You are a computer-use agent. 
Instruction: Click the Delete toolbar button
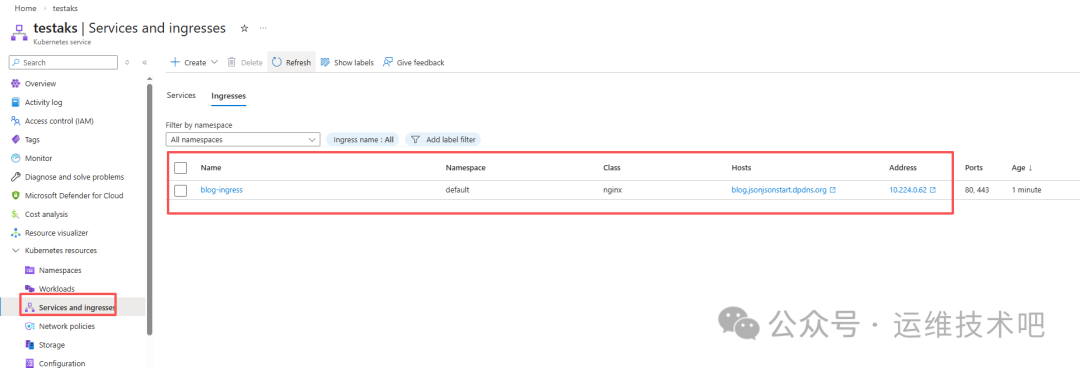(245, 63)
